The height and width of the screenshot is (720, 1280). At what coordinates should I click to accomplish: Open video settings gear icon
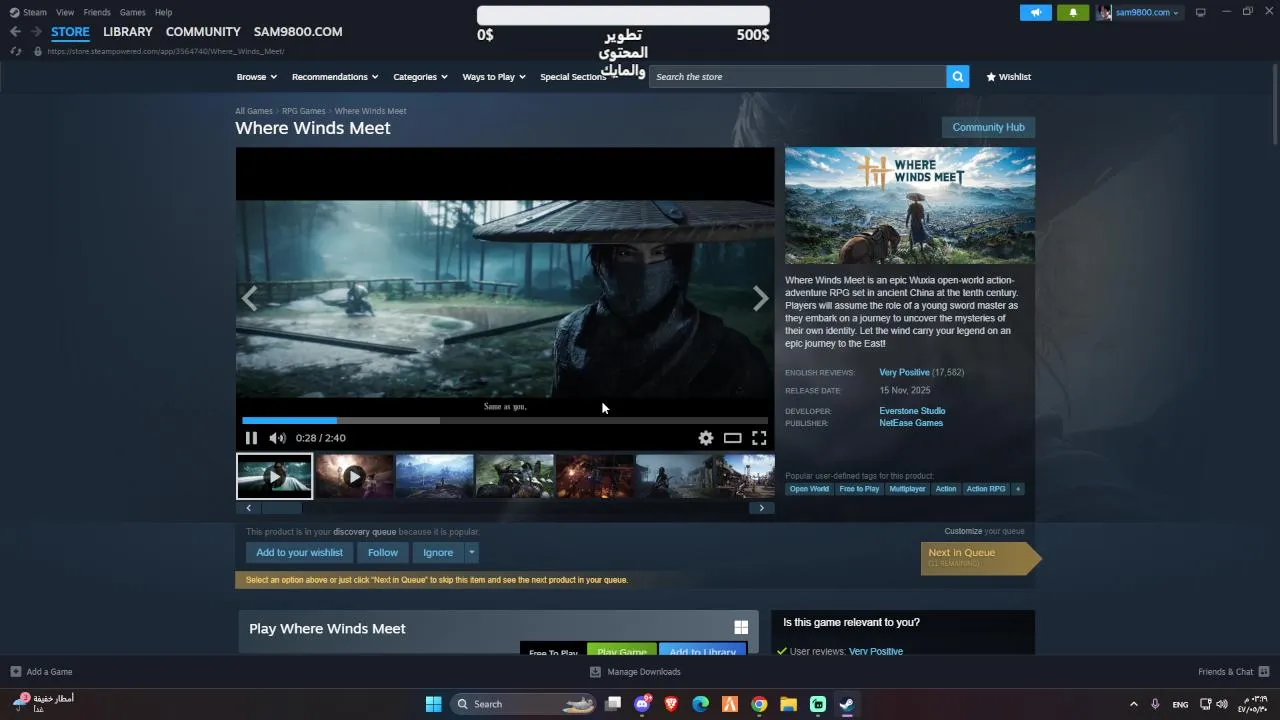point(706,438)
